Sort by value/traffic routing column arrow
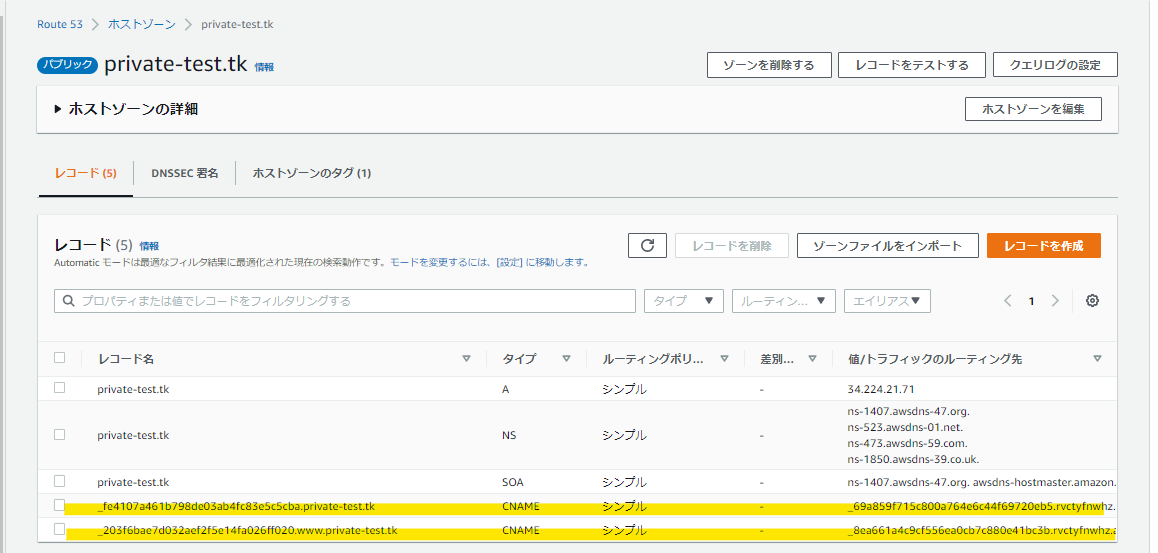 pyautogui.click(x=1097, y=359)
